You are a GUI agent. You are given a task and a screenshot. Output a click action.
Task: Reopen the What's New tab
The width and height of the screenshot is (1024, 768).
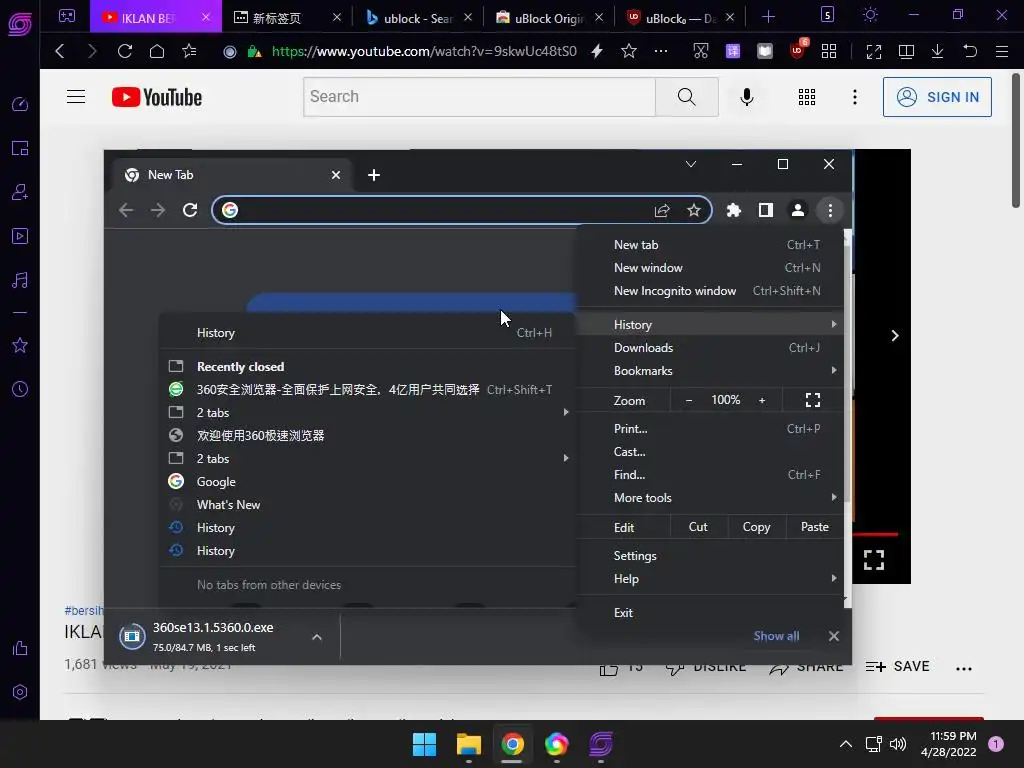pyautogui.click(x=368, y=505)
